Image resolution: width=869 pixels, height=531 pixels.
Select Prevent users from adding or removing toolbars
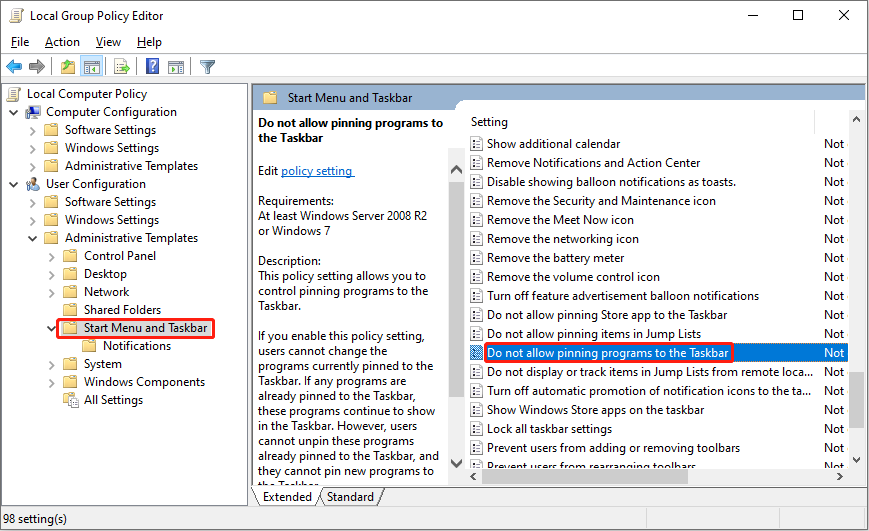click(x=614, y=448)
